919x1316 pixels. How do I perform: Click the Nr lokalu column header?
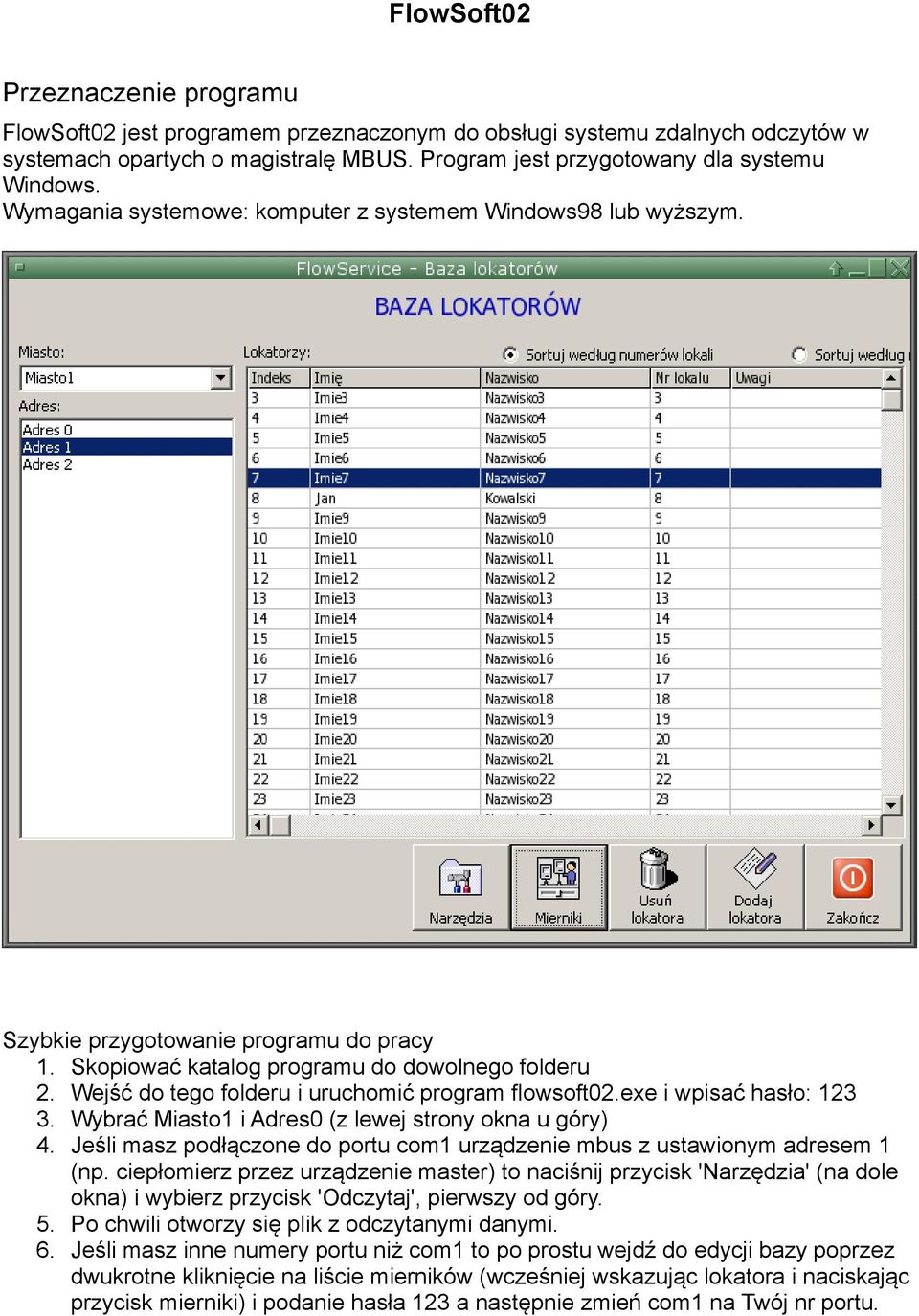(x=690, y=378)
